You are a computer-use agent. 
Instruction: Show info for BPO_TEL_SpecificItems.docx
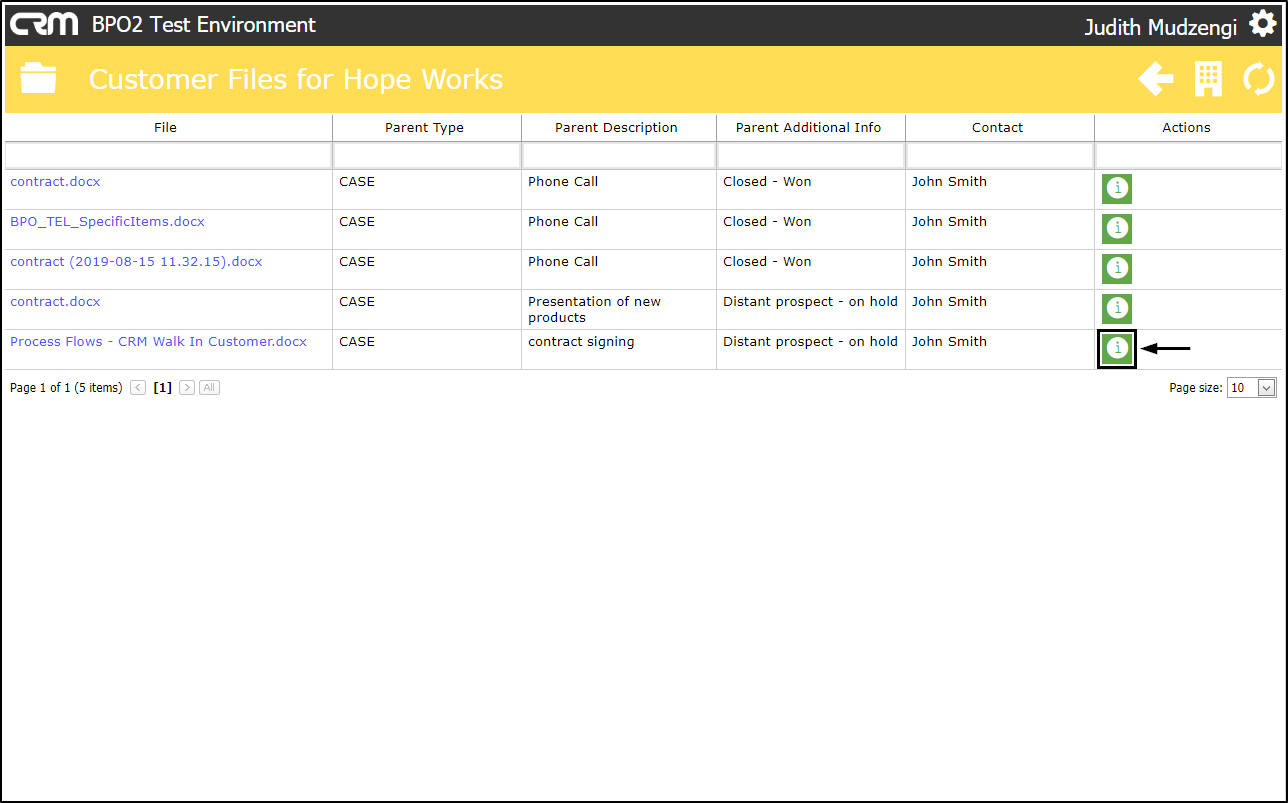(1117, 229)
